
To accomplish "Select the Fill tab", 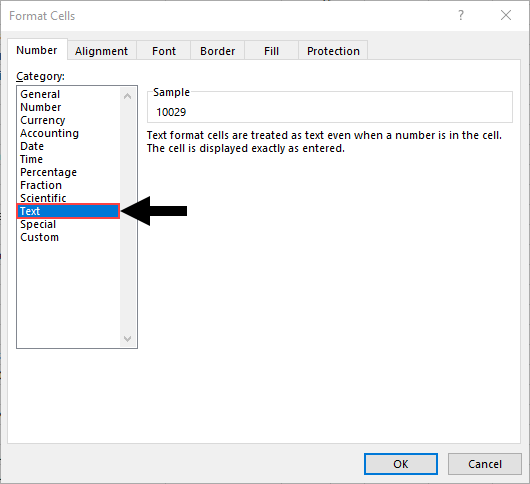I will point(271,51).
